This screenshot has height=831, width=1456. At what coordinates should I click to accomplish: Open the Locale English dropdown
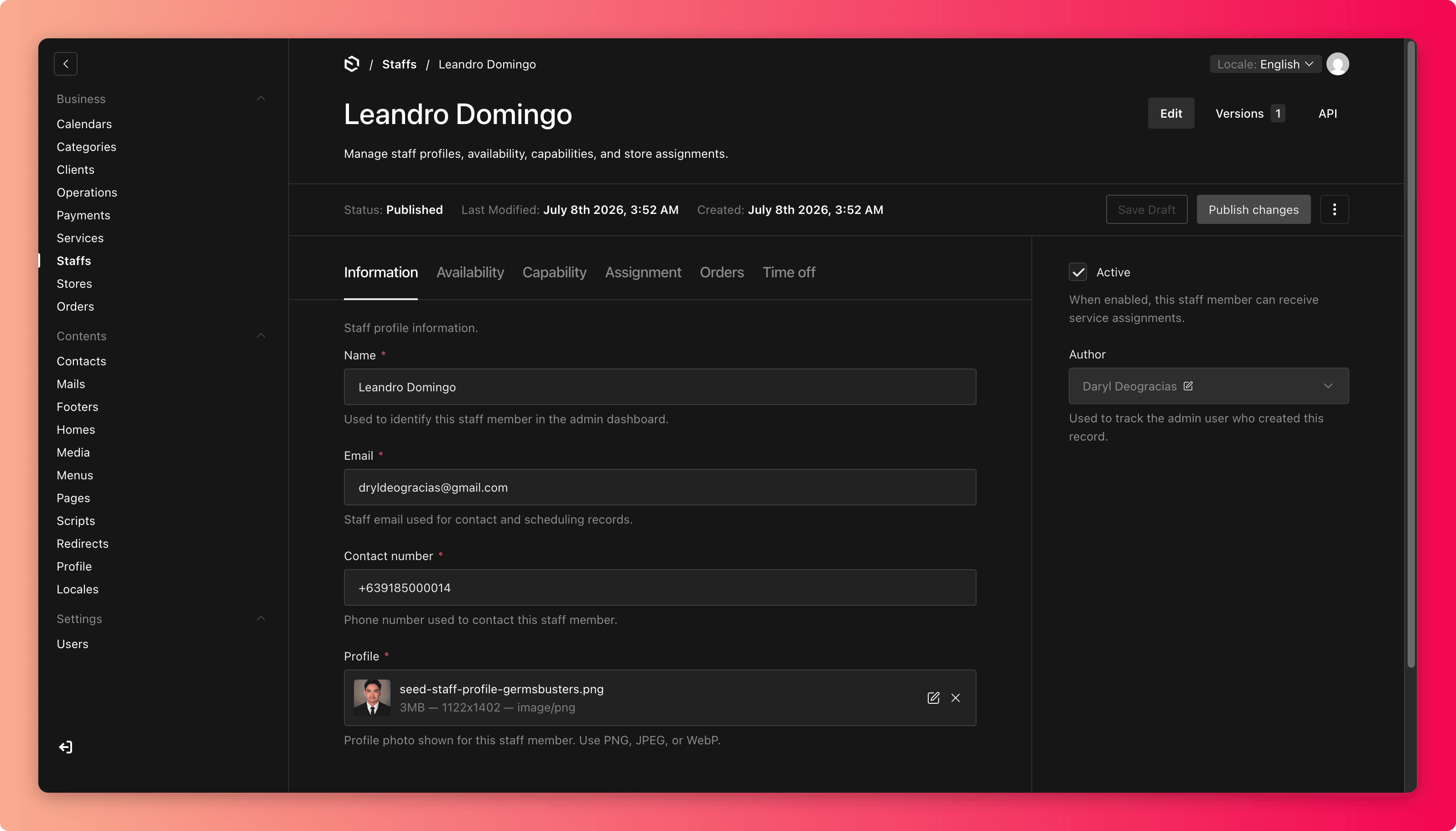pos(1265,64)
